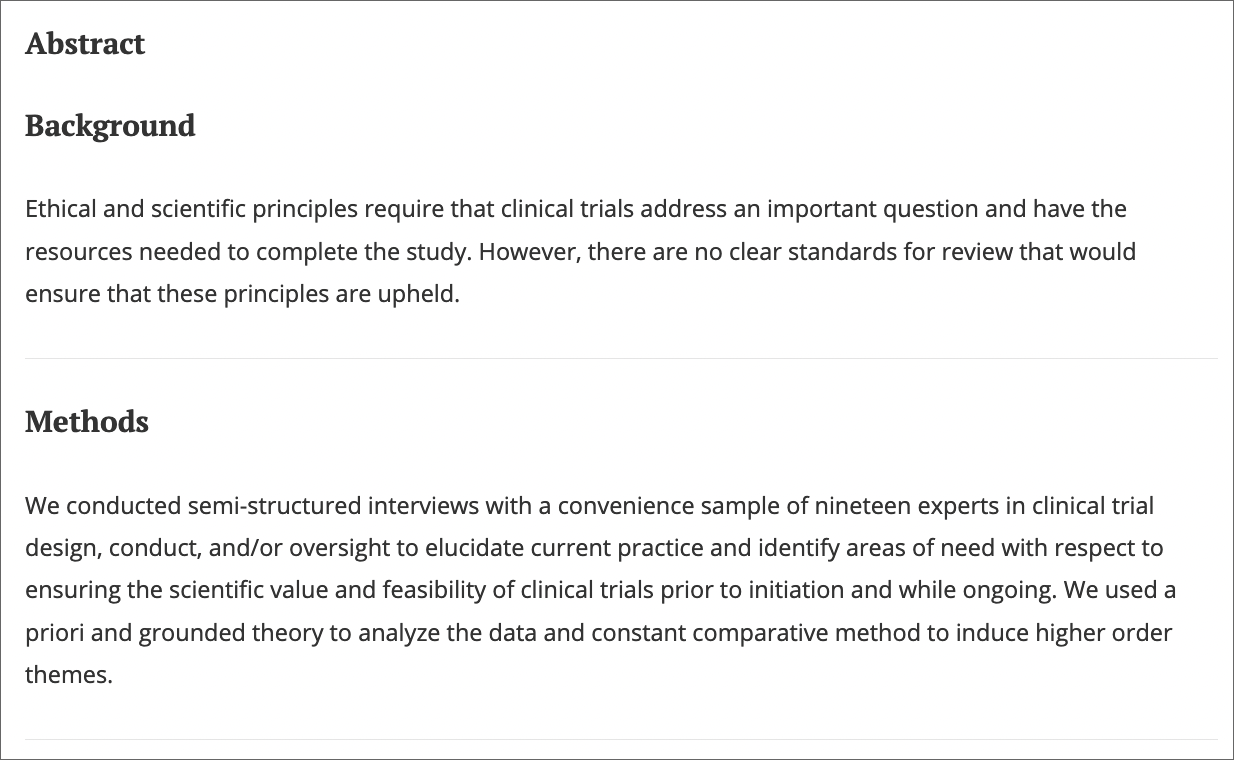Viewport: 1234px width, 760px height.
Task: Click the word "However" in Background paragraph
Action: [x=527, y=251]
